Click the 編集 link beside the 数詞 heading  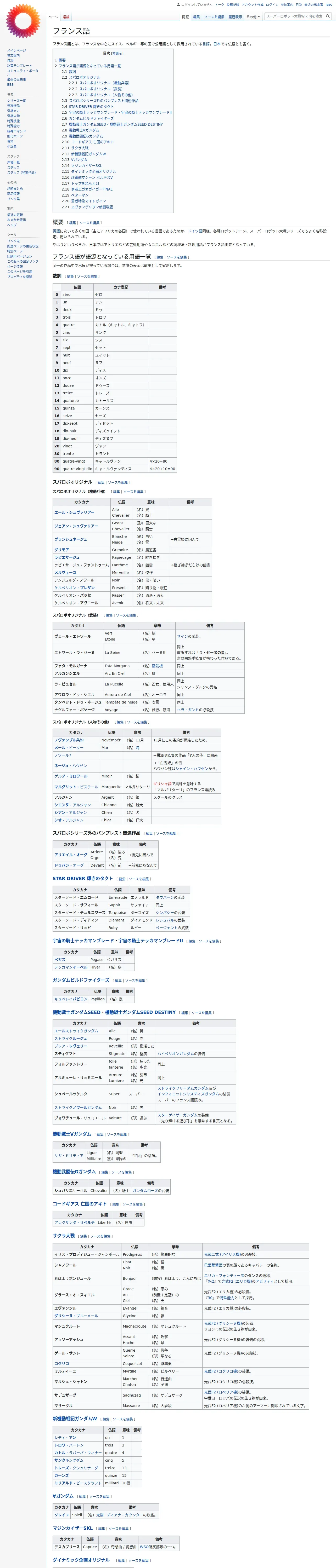(70, 276)
